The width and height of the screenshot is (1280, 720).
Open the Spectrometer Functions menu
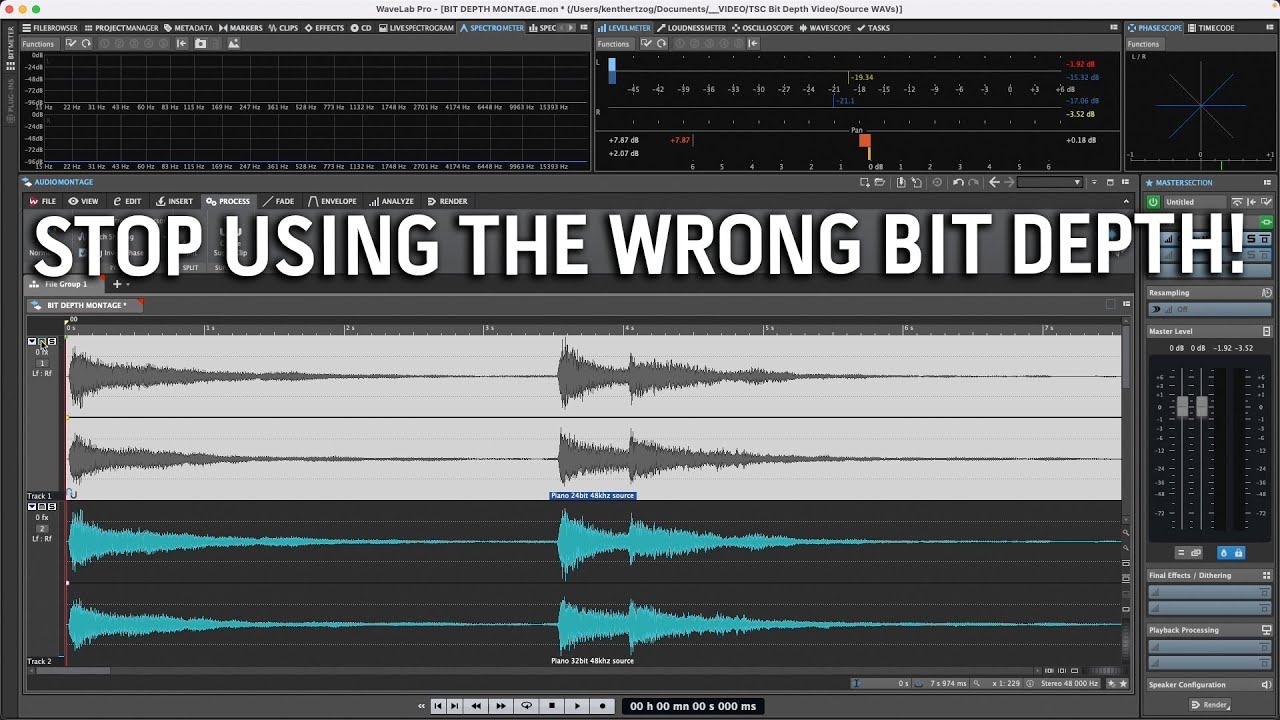(x=38, y=44)
